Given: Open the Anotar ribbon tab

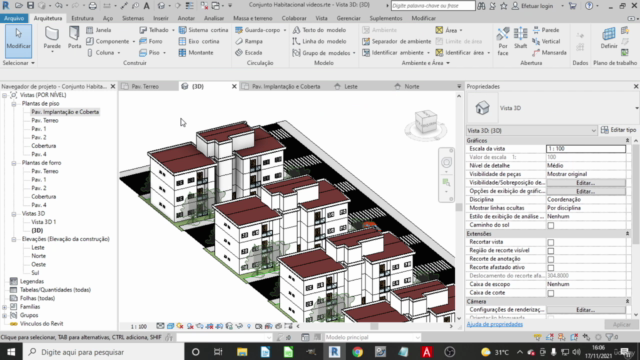Looking at the screenshot, I should tap(186, 18).
